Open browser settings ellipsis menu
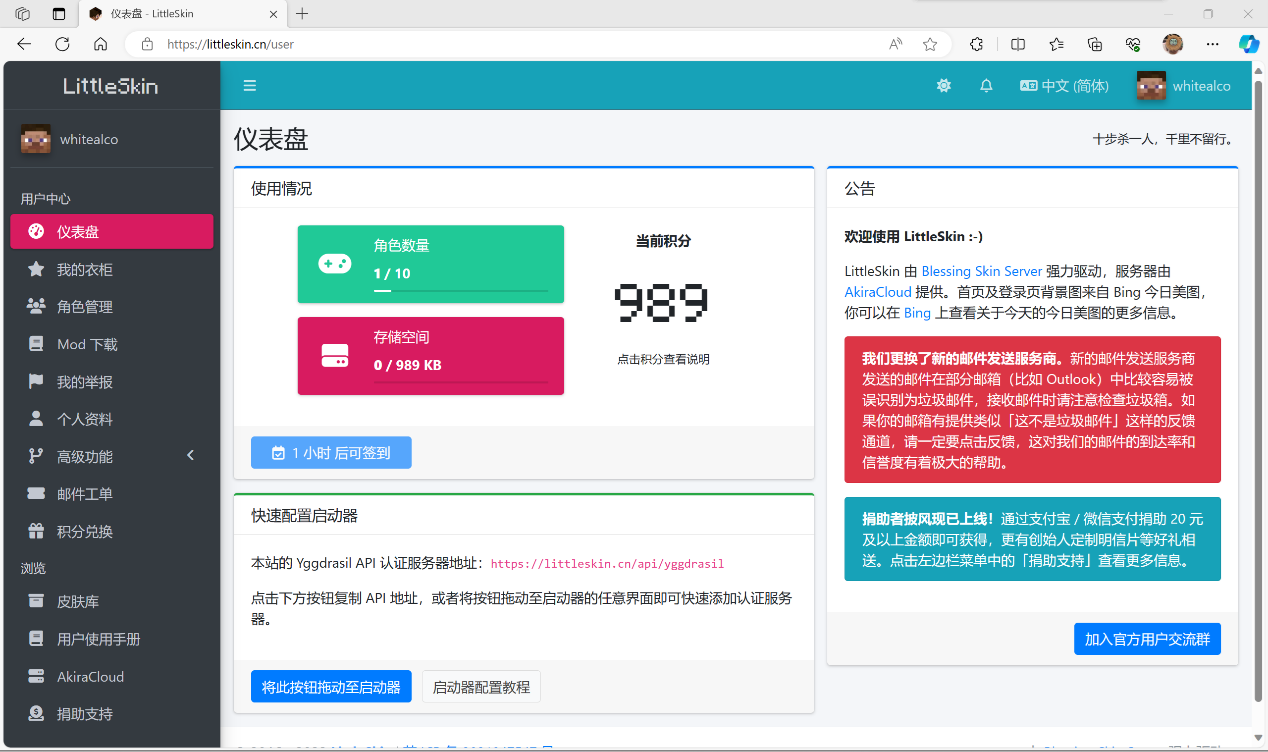The image size is (1268, 752). click(1213, 44)
